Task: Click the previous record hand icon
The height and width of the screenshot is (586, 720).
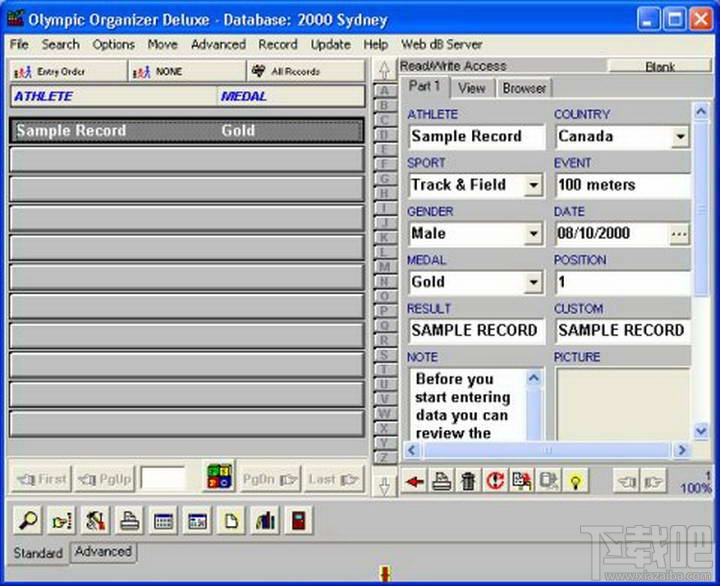Action: [626, 481]
